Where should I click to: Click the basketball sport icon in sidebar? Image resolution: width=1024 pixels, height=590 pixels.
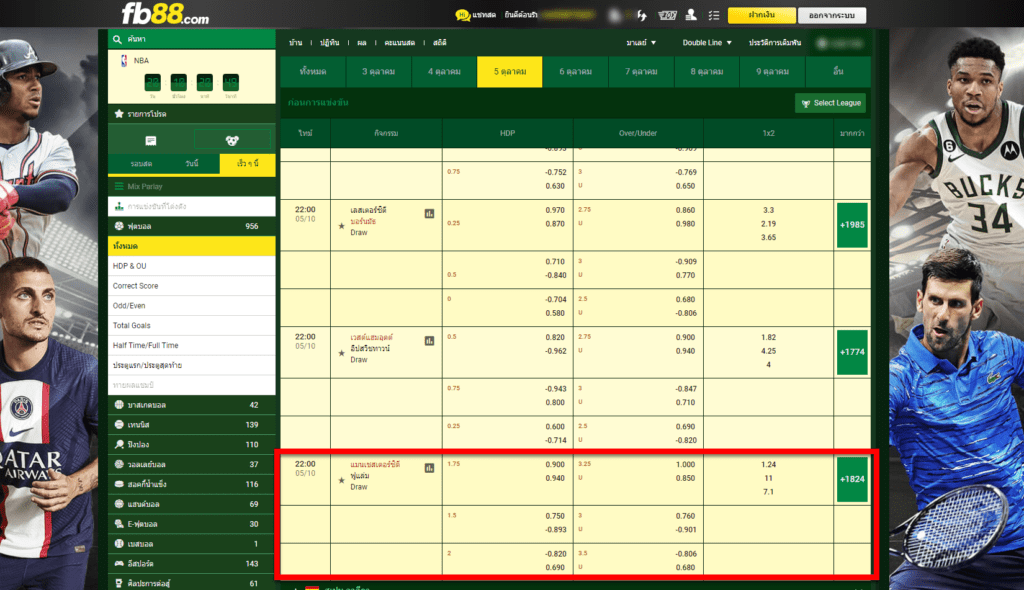click(119, 404)
